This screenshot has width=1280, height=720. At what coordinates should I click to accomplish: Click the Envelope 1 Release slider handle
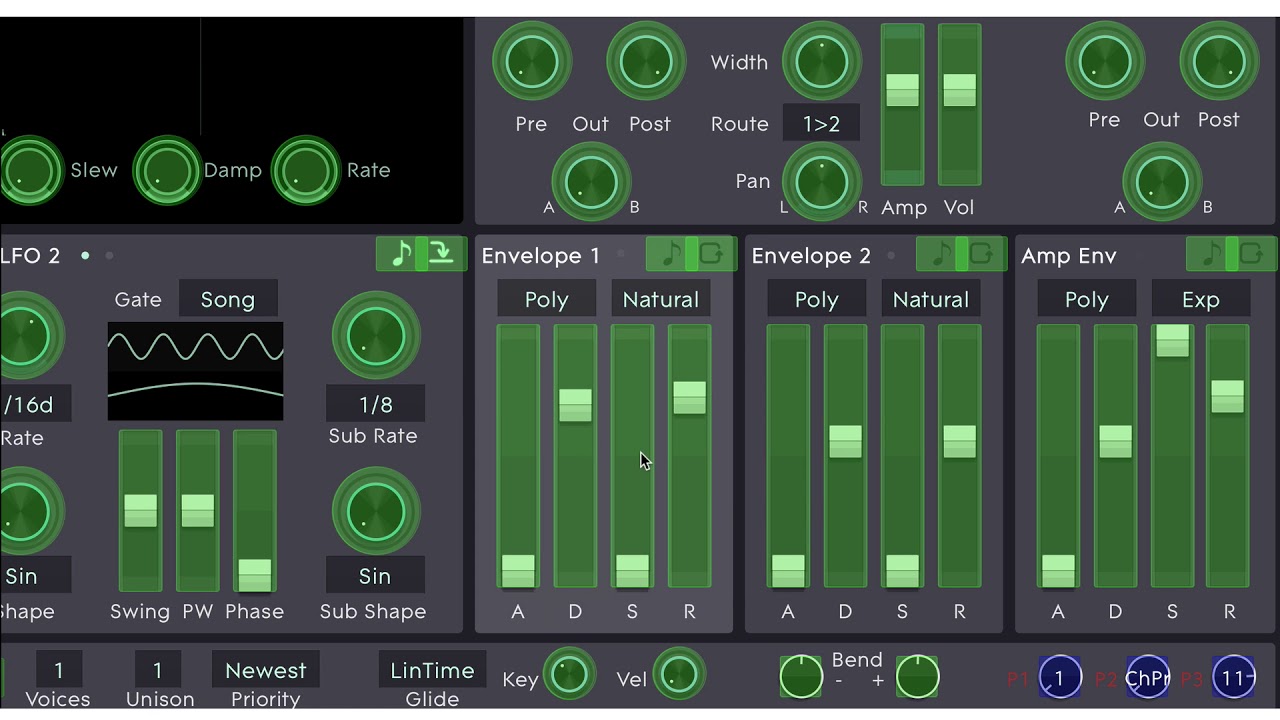click(x=689, y=397)
